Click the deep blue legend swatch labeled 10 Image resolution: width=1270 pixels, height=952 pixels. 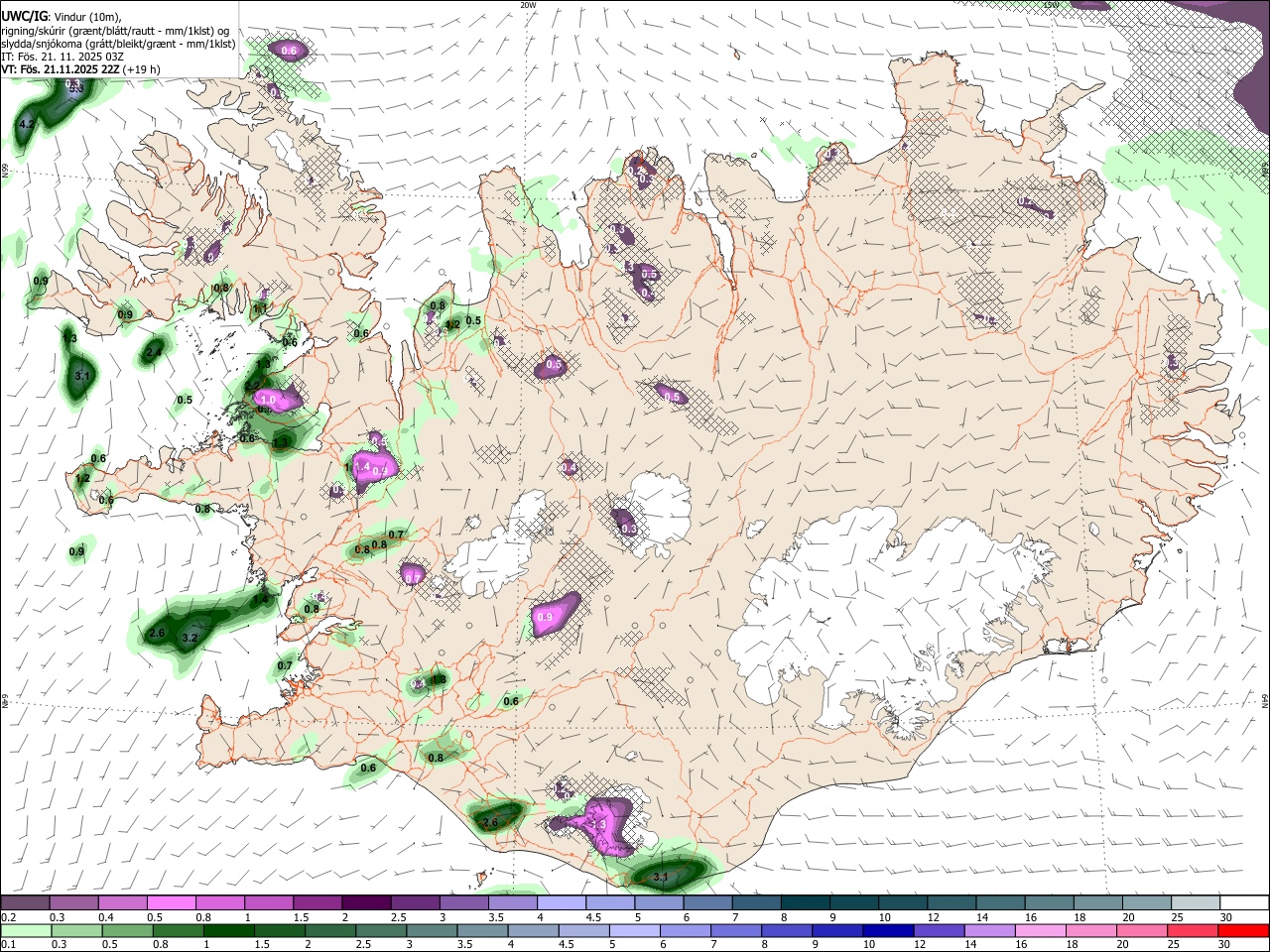point(886,930)
